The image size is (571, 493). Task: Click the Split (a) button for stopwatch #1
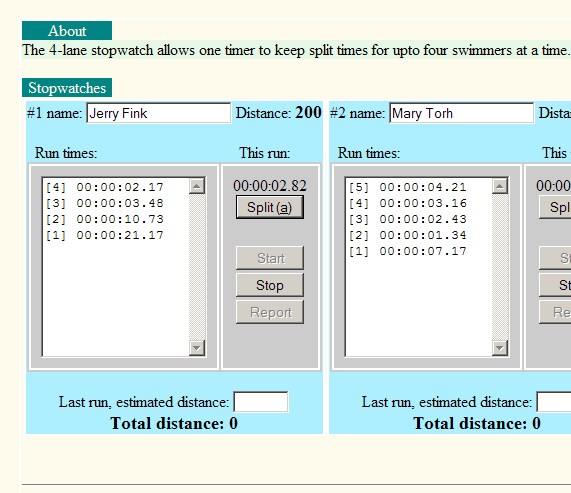pos(269,207)
